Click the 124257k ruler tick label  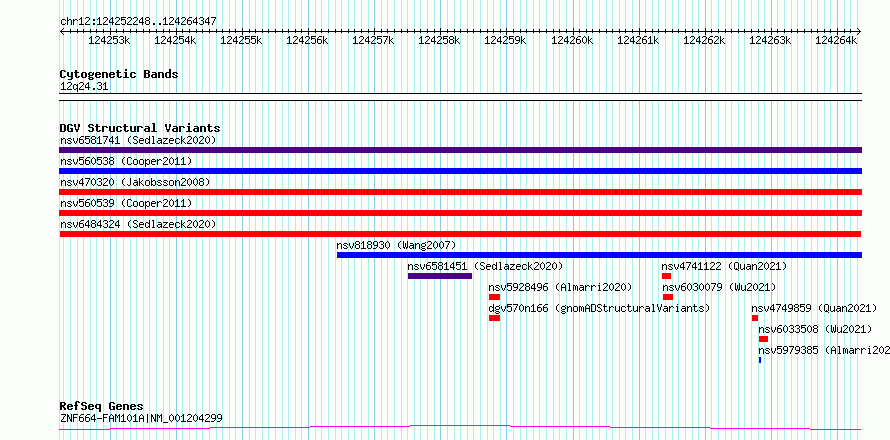(x=373, y=40)
